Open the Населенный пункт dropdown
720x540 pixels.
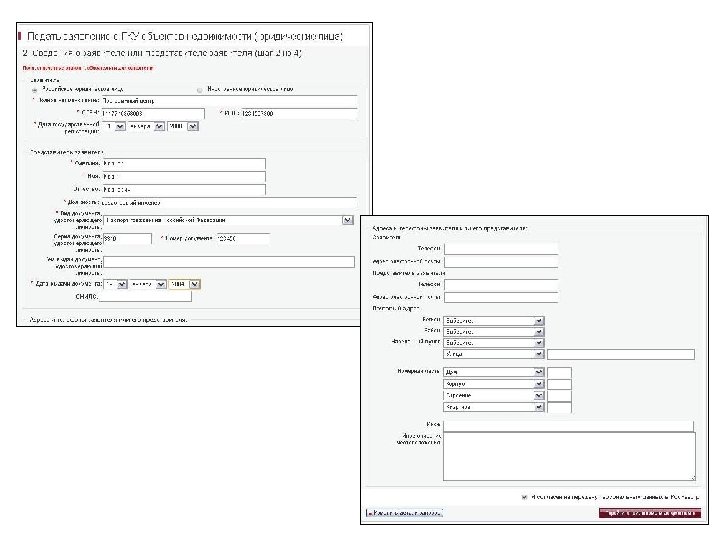(494, 343)
